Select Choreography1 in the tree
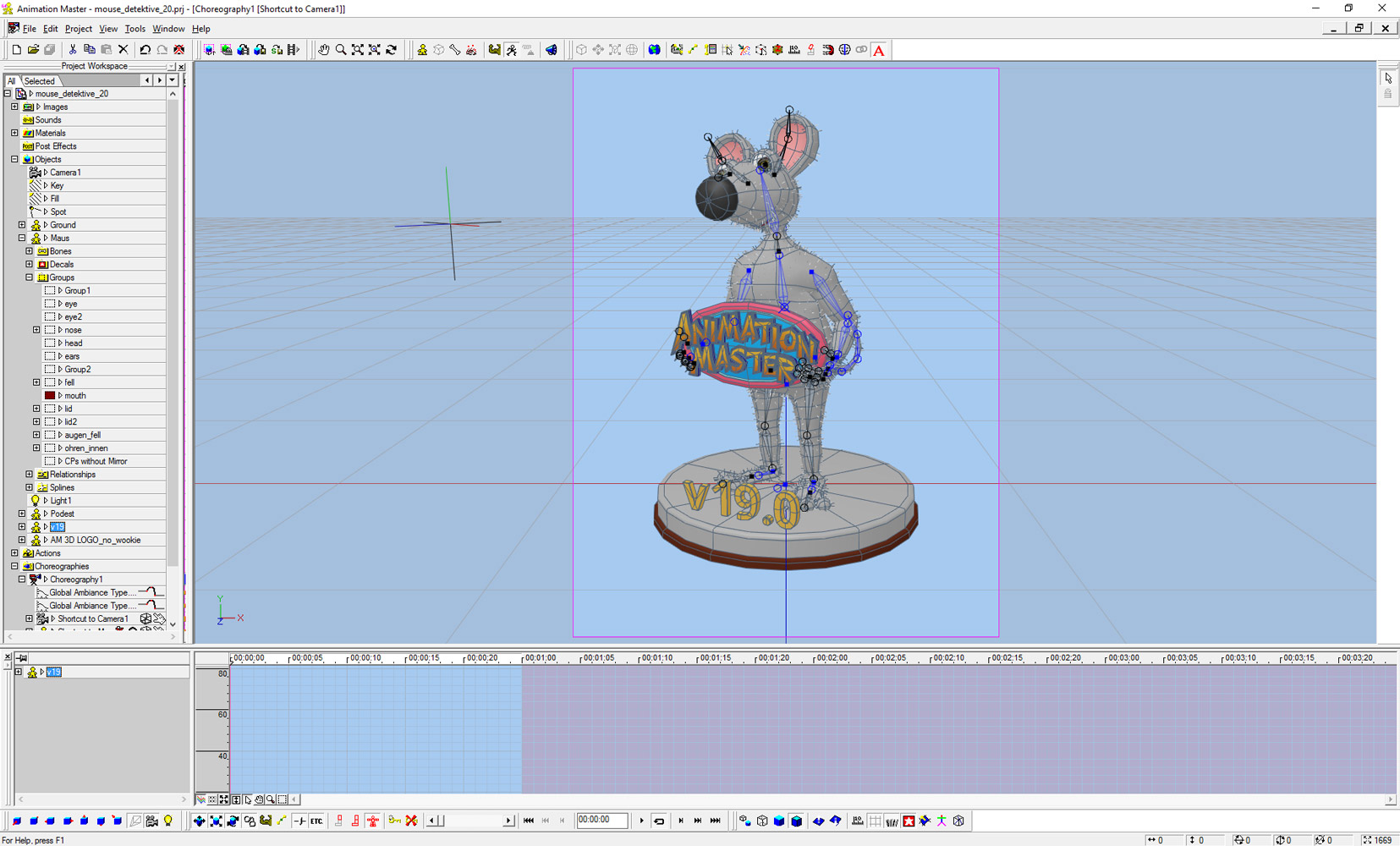This screenshot has width=1400, height=846. click(76, 580)
